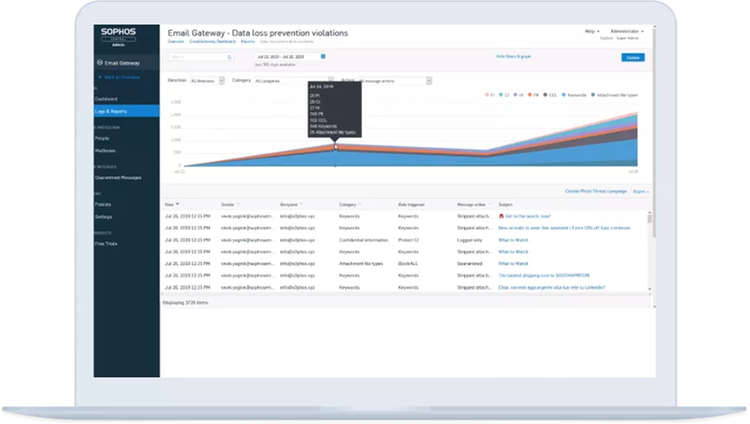Image resolution: width=750 pixels, height=424 pixels.
Task: Open the Message action column filter
Action: click(489, 204)
